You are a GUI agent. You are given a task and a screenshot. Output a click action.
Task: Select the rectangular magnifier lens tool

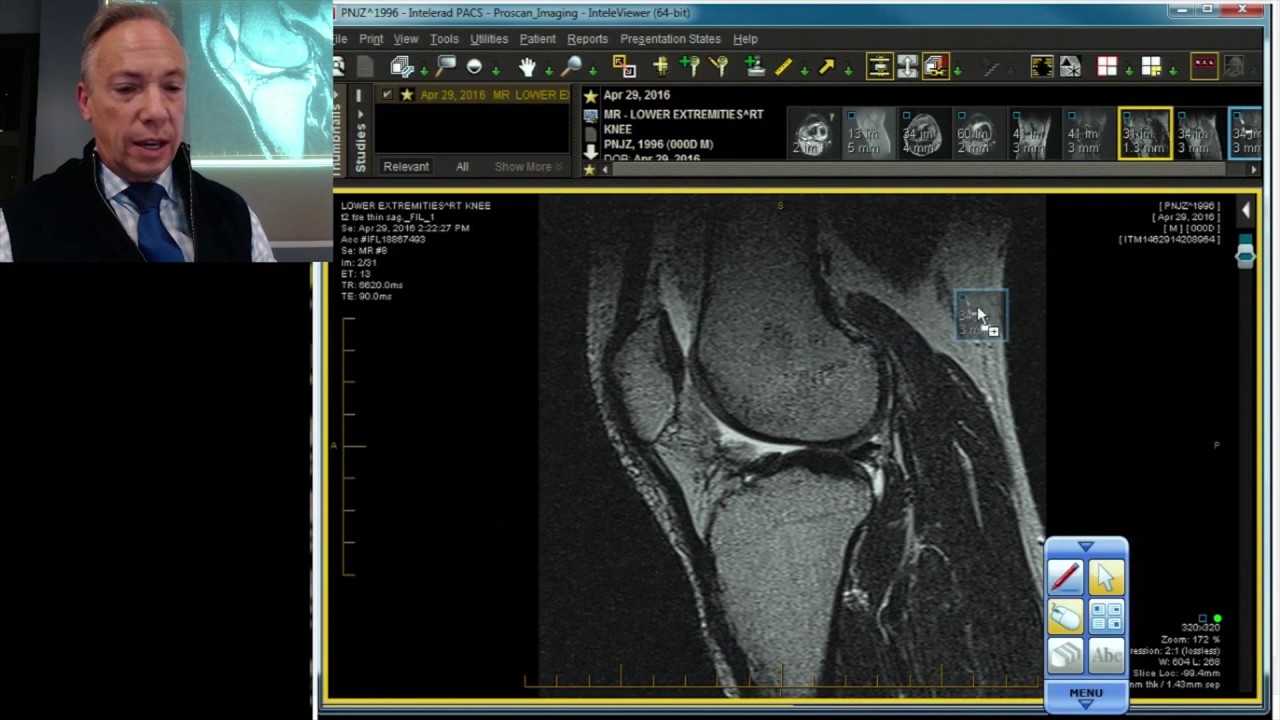446,67
